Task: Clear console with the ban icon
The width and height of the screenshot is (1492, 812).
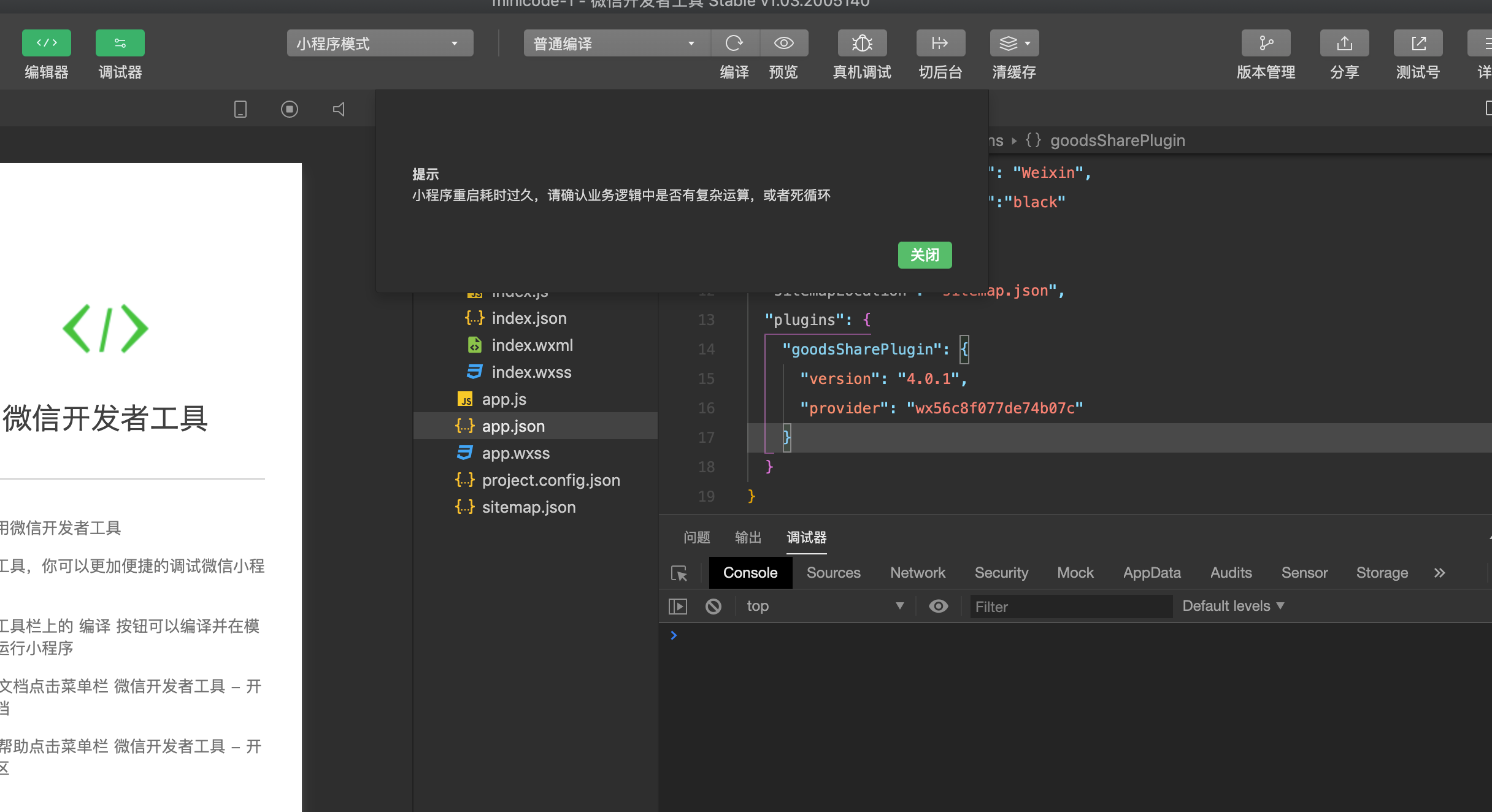Action: (x=713, y=606)
